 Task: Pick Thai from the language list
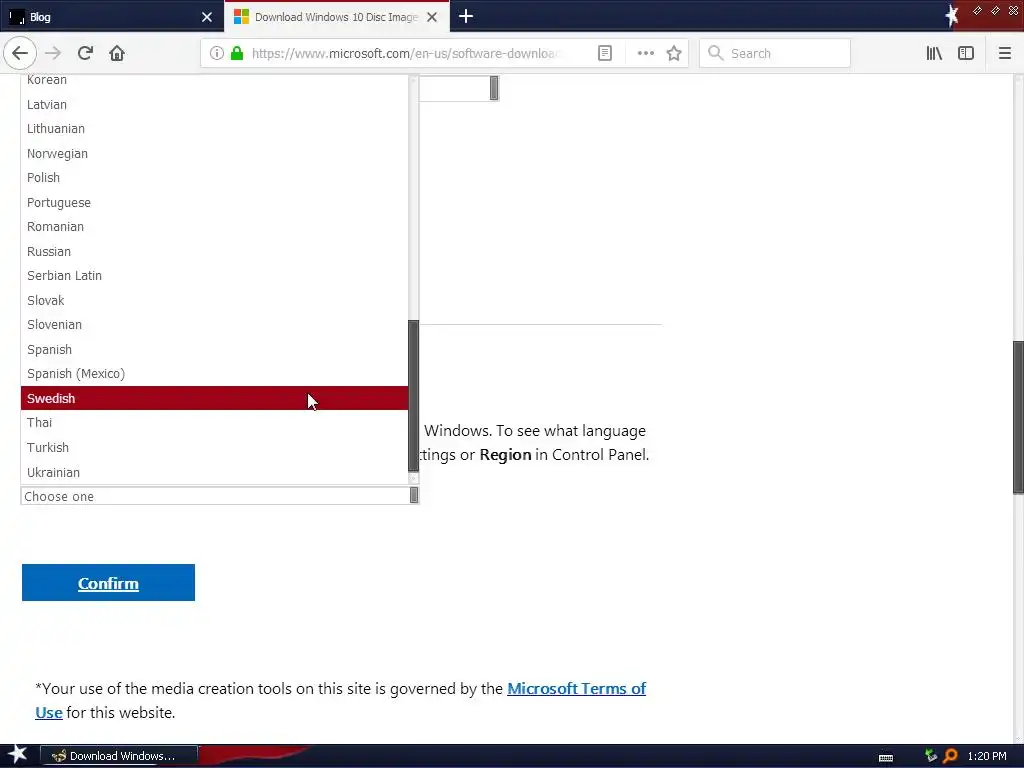pos(215,423)
